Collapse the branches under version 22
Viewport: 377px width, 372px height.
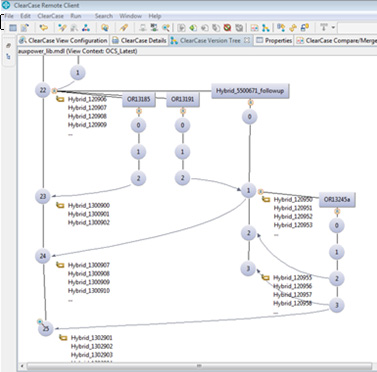point(54,90)
